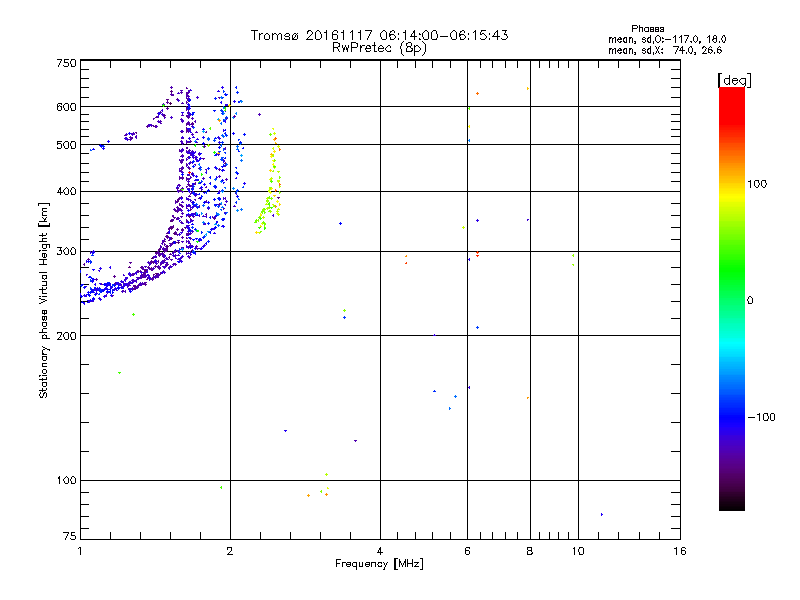This screenshot has width=800, height=600.
Task: Click the "Frequency [MHz]" axis title
Action: tap(379, 564)
